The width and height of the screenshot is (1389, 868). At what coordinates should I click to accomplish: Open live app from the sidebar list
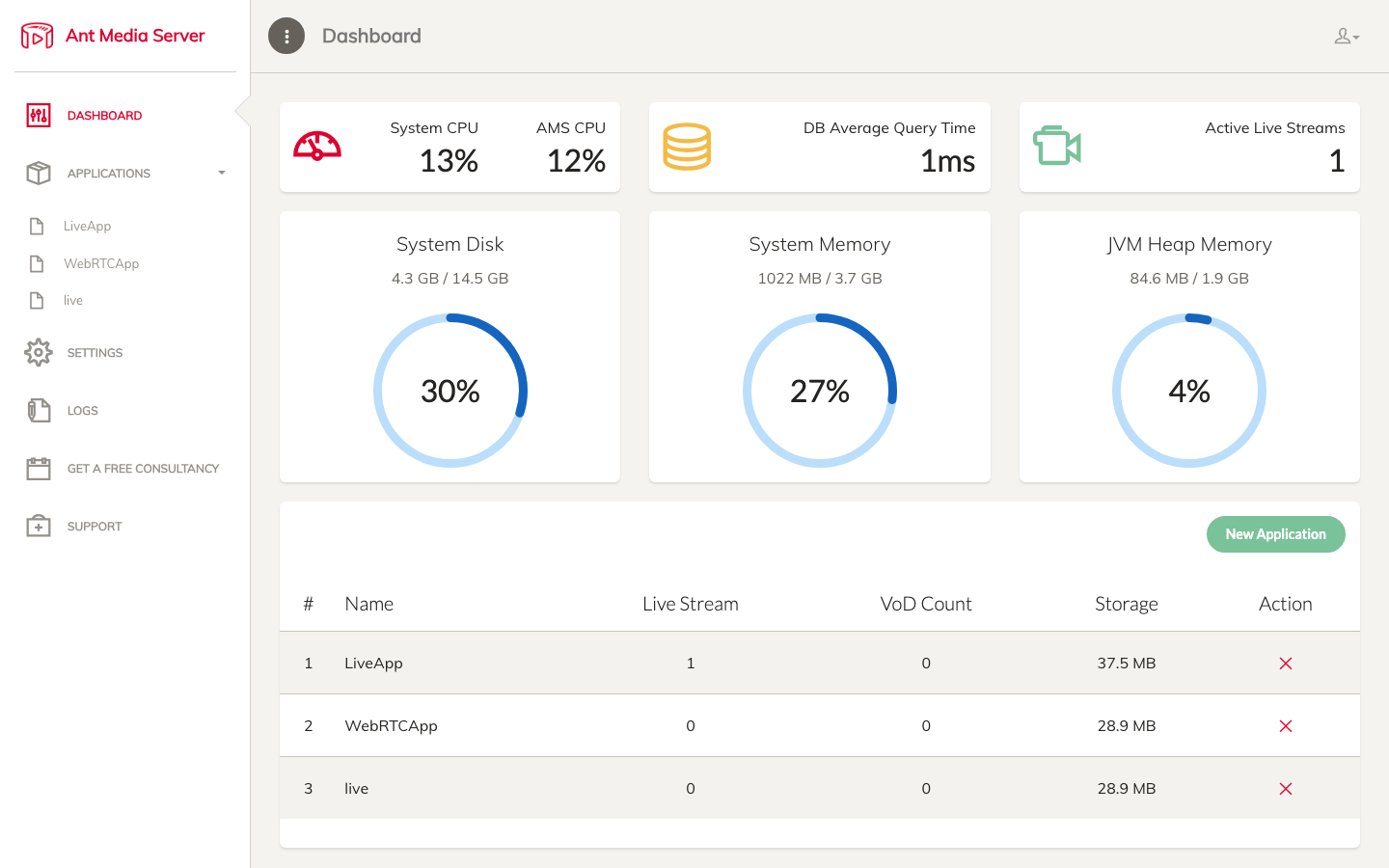(x=73, y=301)
